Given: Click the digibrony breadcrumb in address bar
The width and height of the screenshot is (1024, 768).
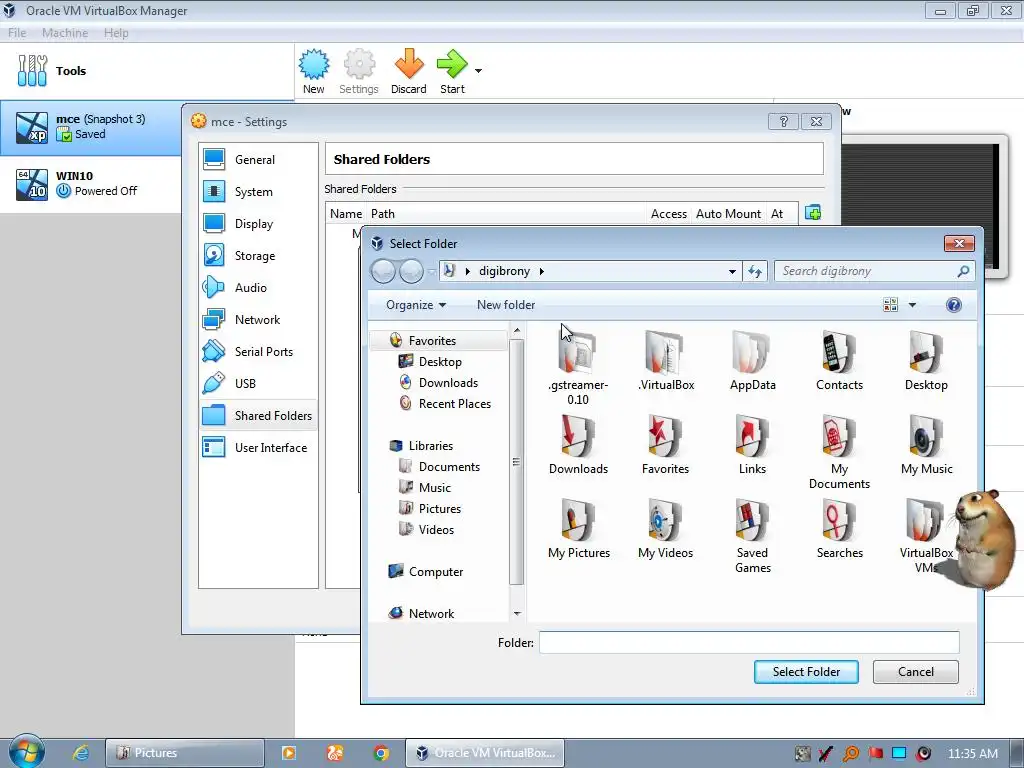Looking at the screenshot, I should (x=504, y=271).
